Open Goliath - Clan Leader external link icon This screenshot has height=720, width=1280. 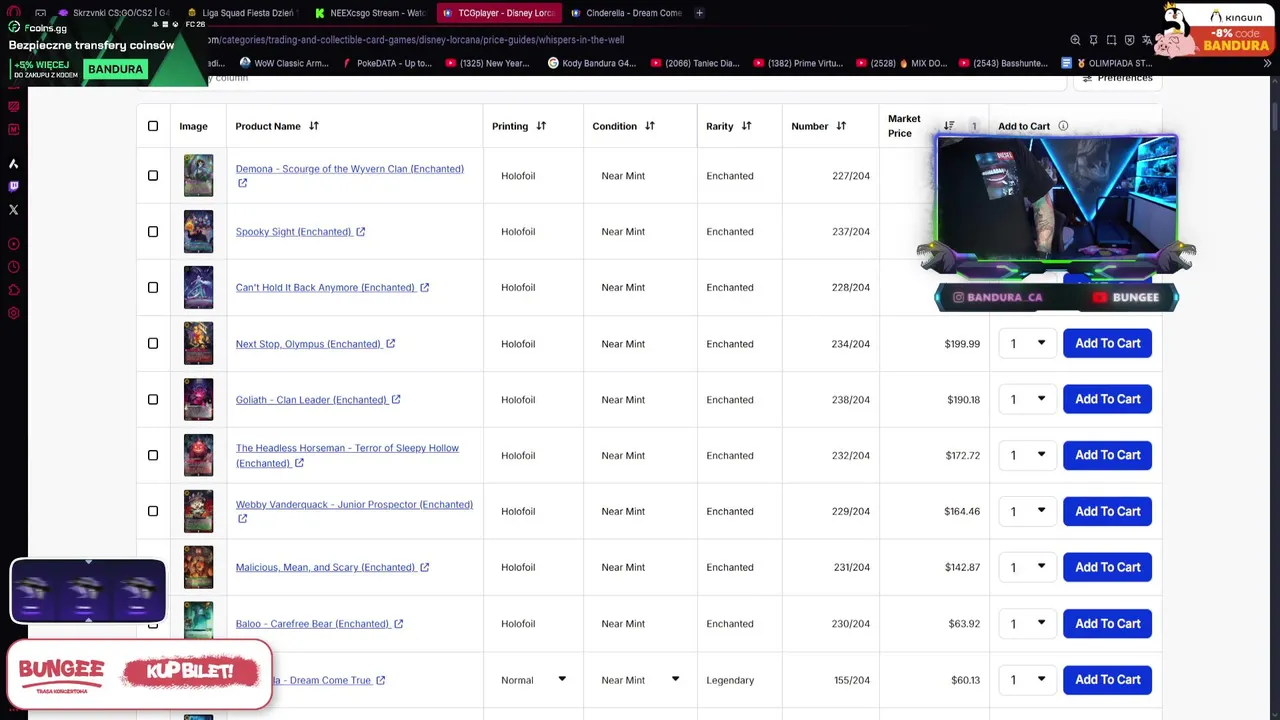click(x=396, y=400)
